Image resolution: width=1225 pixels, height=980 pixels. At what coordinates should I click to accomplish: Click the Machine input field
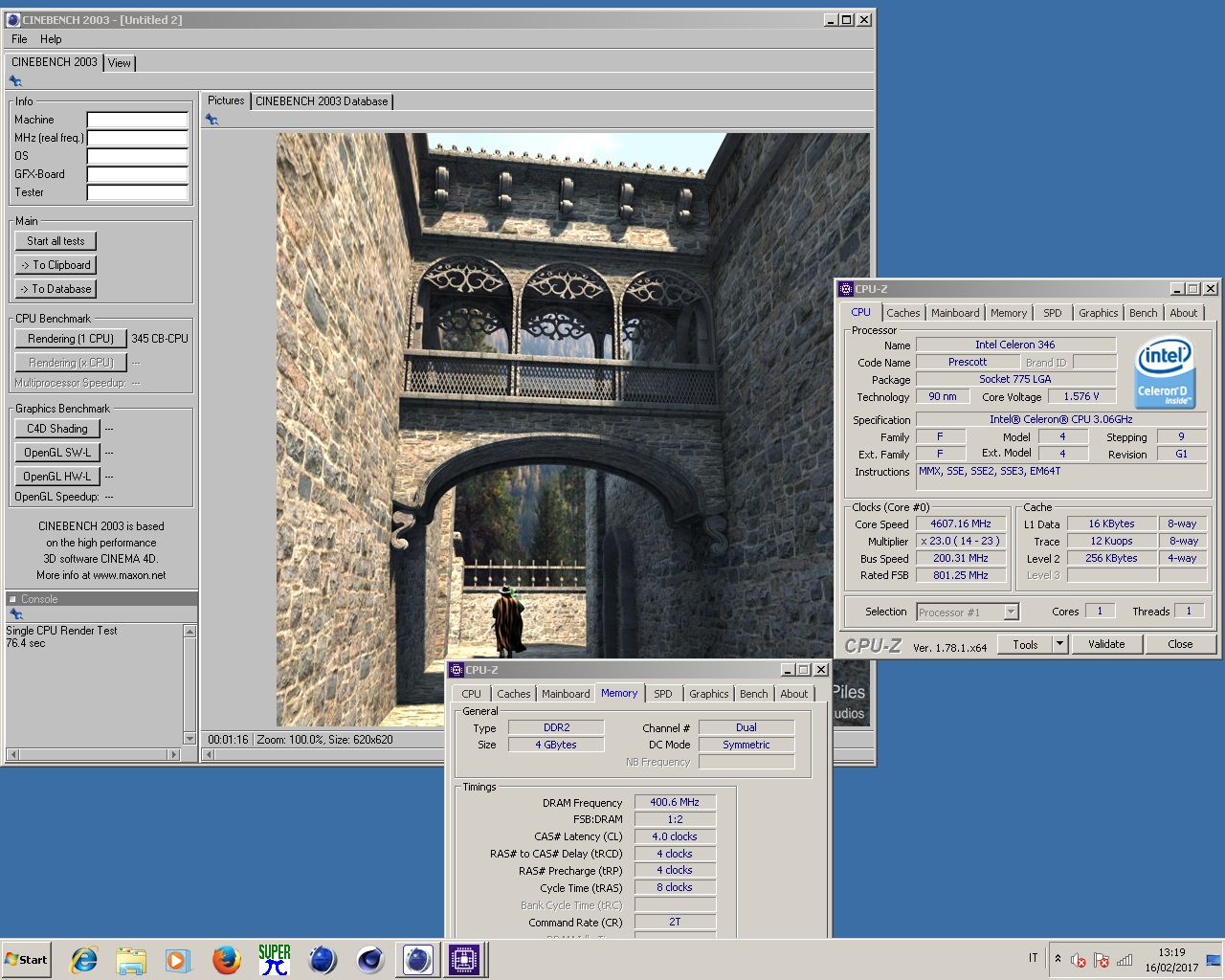[x=138, y=120]
